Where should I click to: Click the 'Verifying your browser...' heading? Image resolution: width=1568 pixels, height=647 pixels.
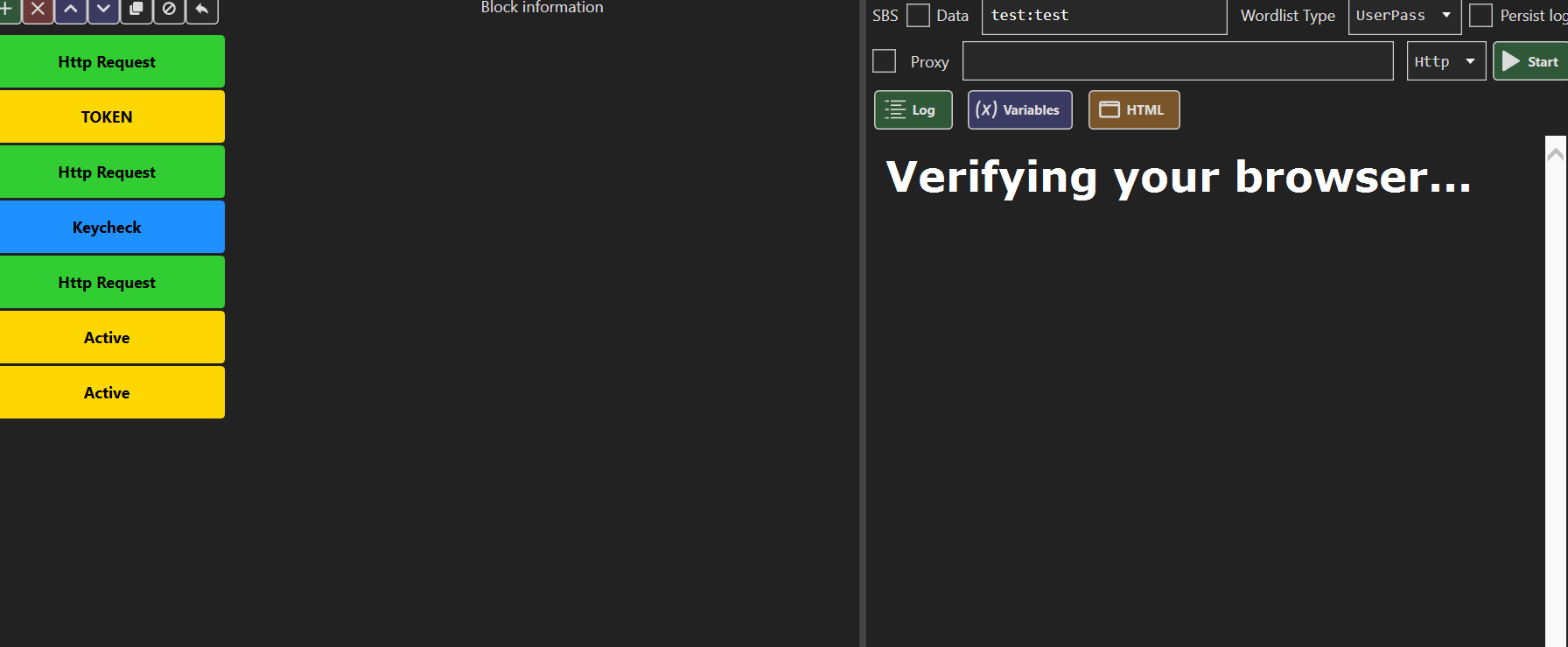[1178, 178]
